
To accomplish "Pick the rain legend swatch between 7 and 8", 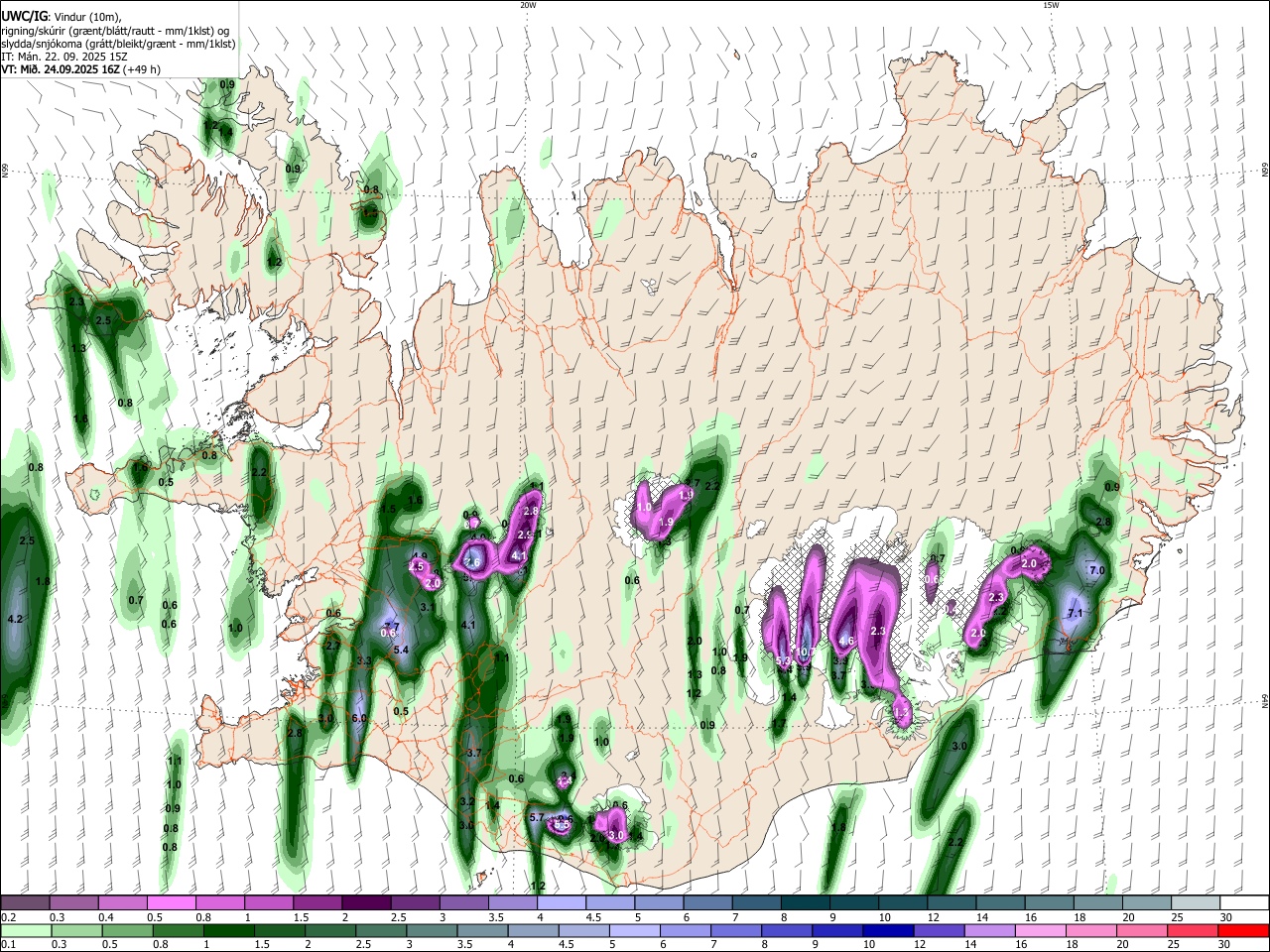I will 735,931.
